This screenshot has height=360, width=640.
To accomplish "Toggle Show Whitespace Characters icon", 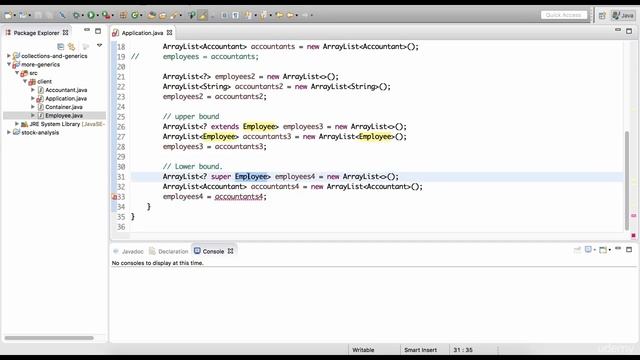I will tap(236, 15).
